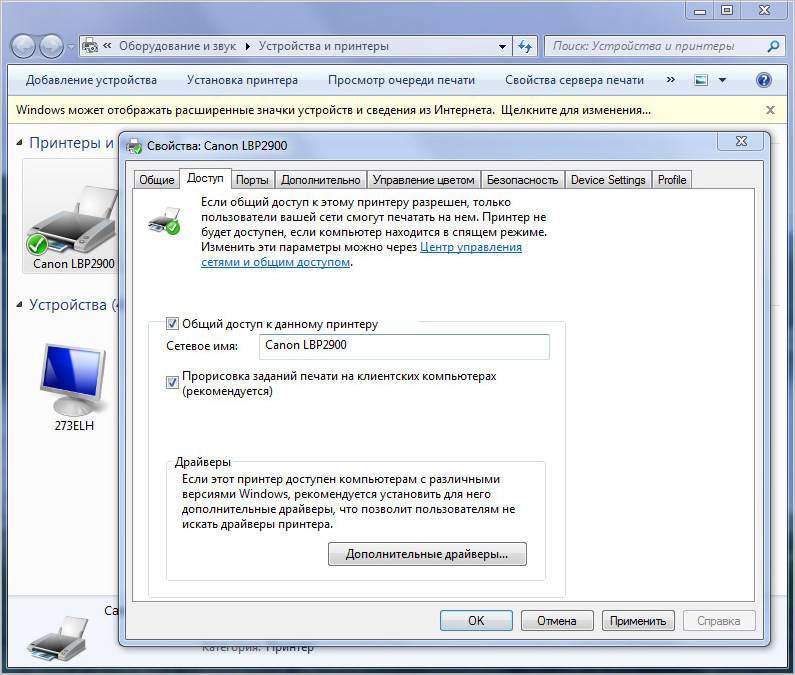This screenshot has height=675, width=795.
Task: Click Оборудование и звук breadcrumb
Action: click(177, 46)
